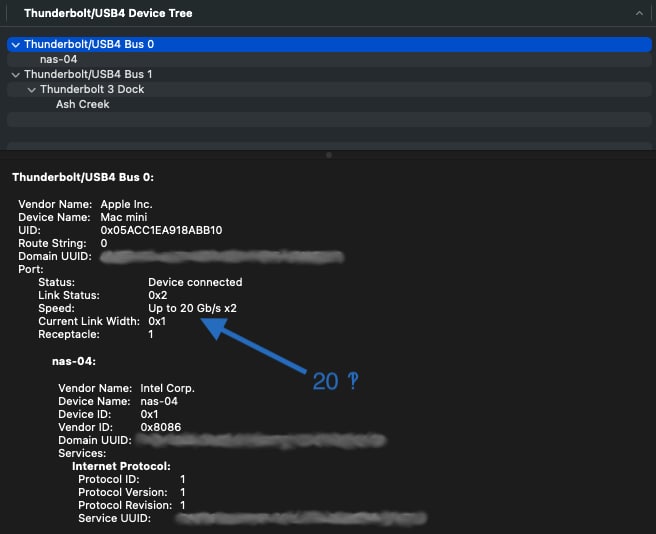656x534 pixels.
Task: Click the split-pane divider handle dot
Action: 329,155
